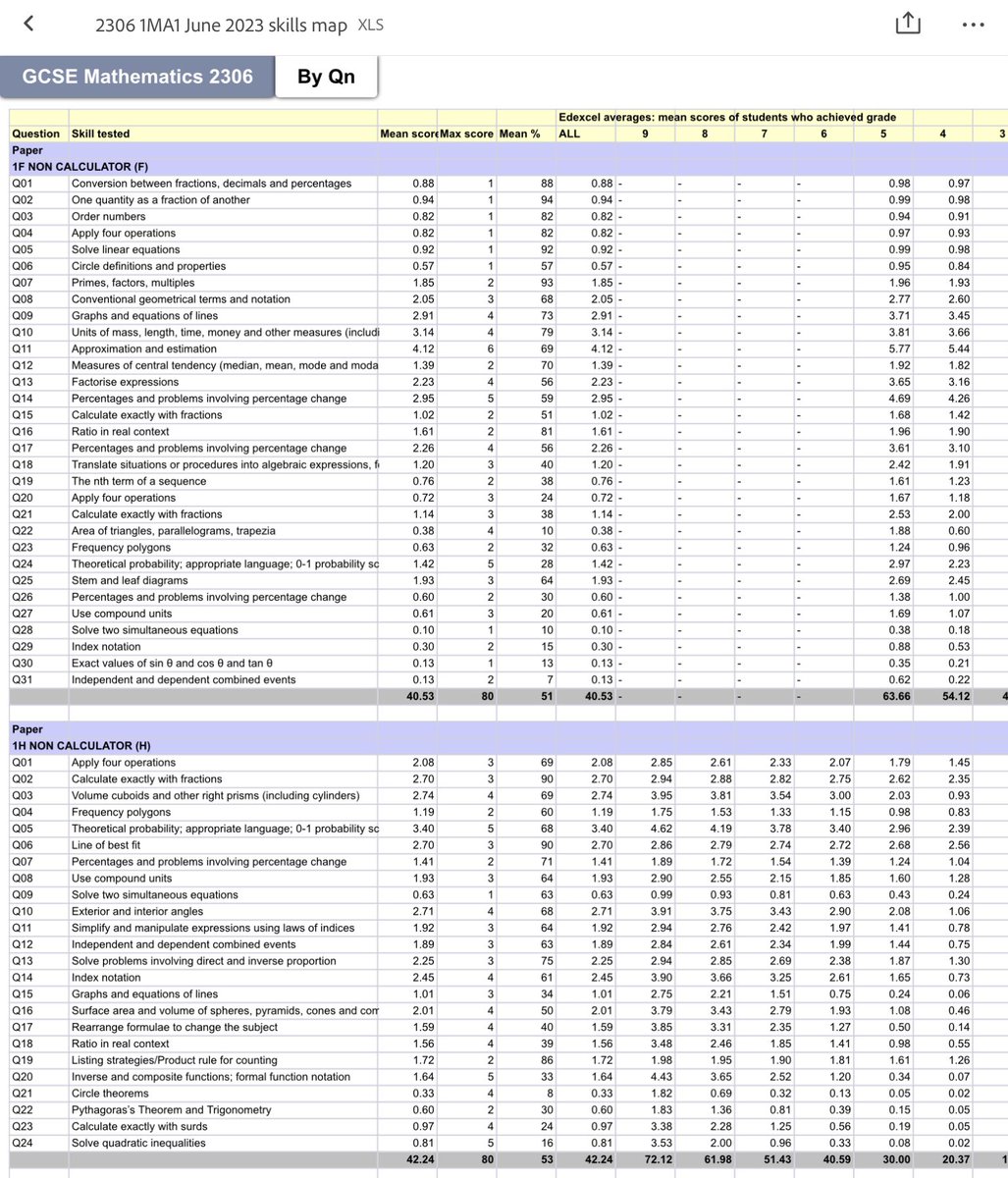1008x1178 pixels.
Task: Select Area of triangles, parallelograms, trapezia cell
Action: click(x=223, y=531)
